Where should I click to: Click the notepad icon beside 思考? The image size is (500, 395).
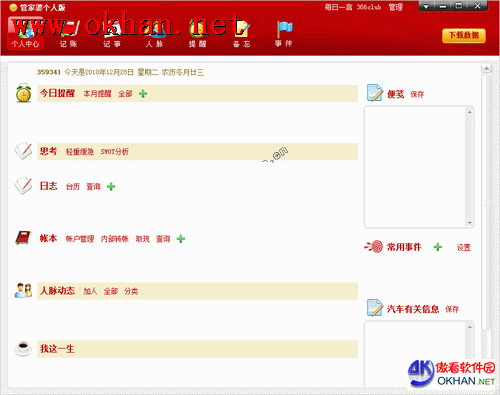pos(23,151)
